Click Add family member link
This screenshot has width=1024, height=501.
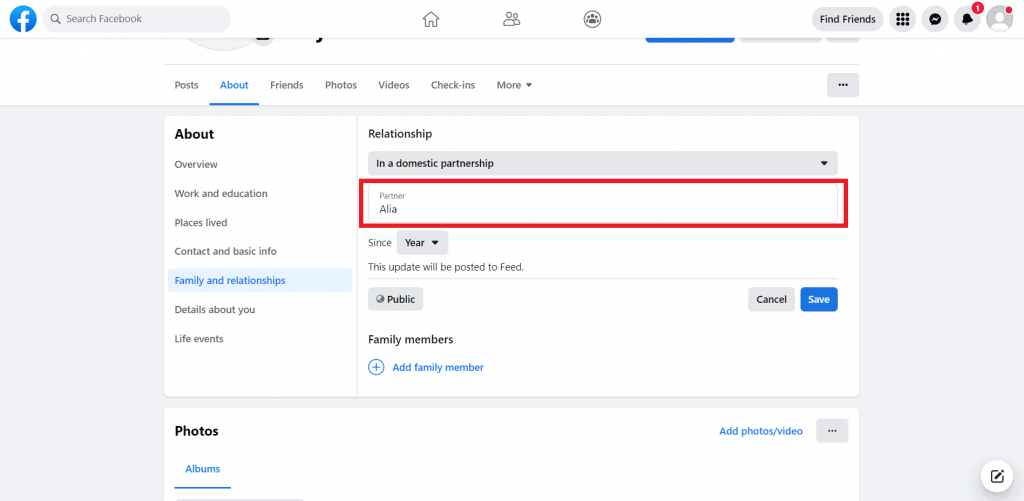coord(438,367)
